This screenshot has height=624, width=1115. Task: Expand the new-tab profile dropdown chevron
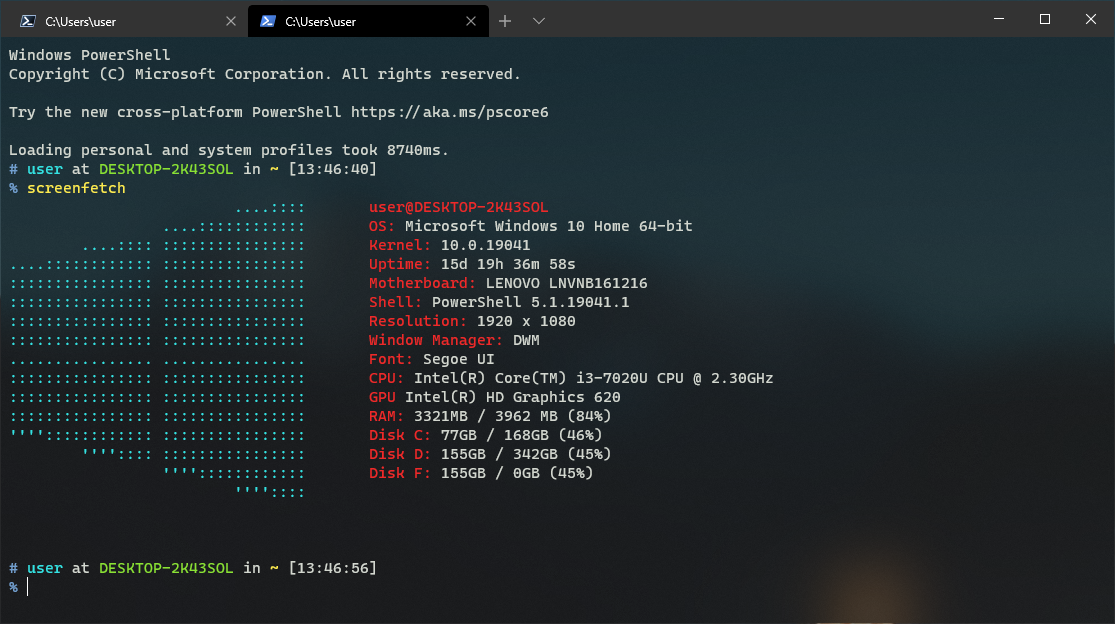tap(539, 21)
